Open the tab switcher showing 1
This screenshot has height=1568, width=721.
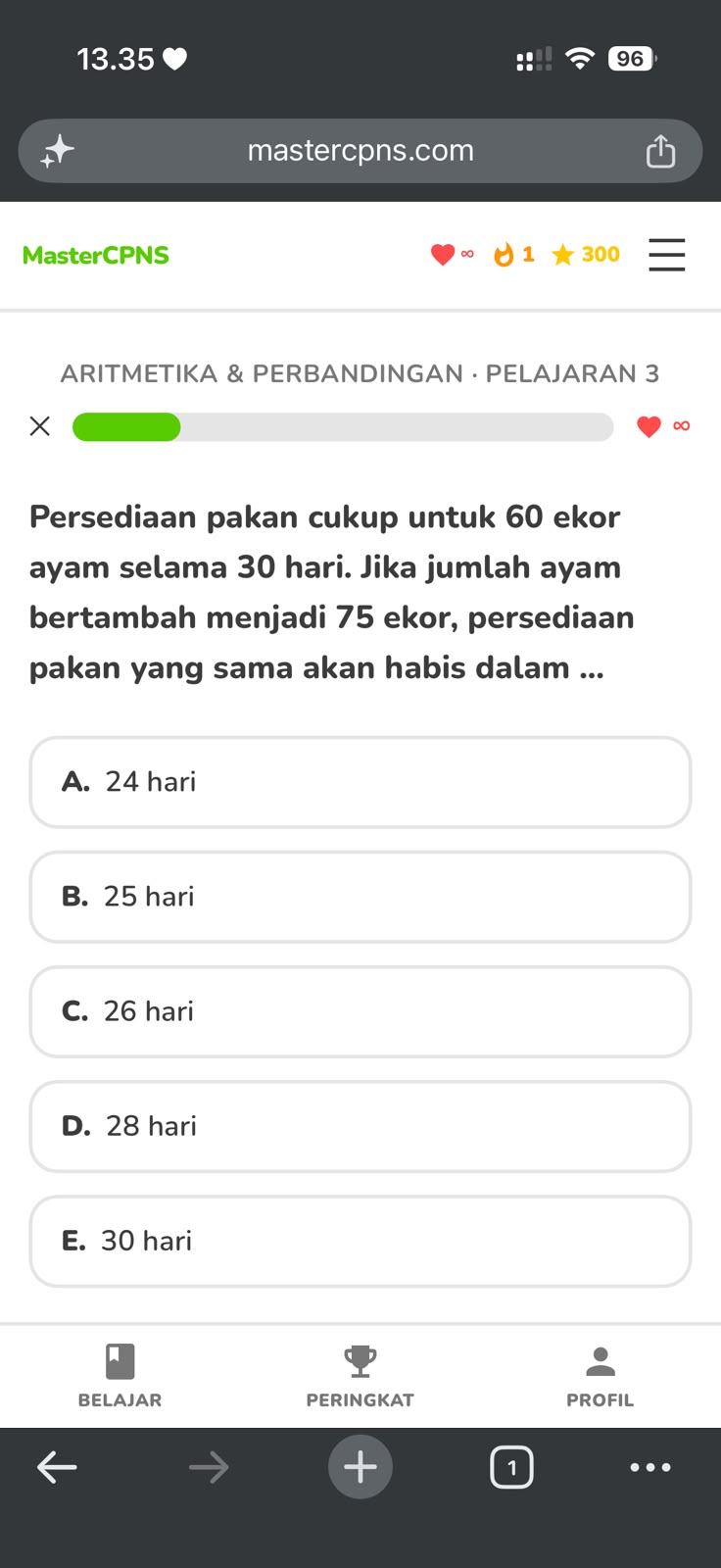coord(511,1467)
